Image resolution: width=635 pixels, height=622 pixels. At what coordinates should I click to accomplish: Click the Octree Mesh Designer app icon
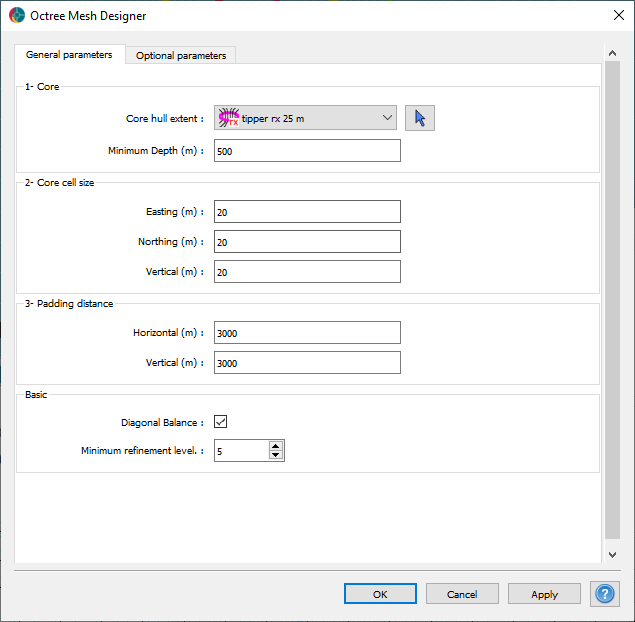pos(17,15)
